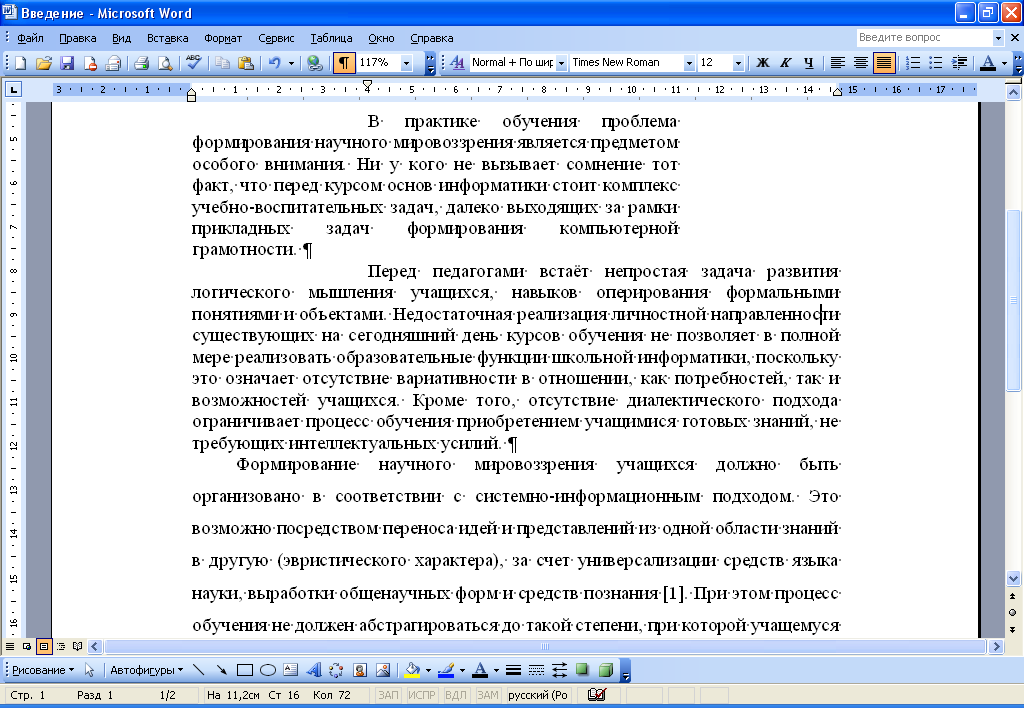1024x708 pixels.
Task: Open Arrow Style options
Action: pos(559,669)
